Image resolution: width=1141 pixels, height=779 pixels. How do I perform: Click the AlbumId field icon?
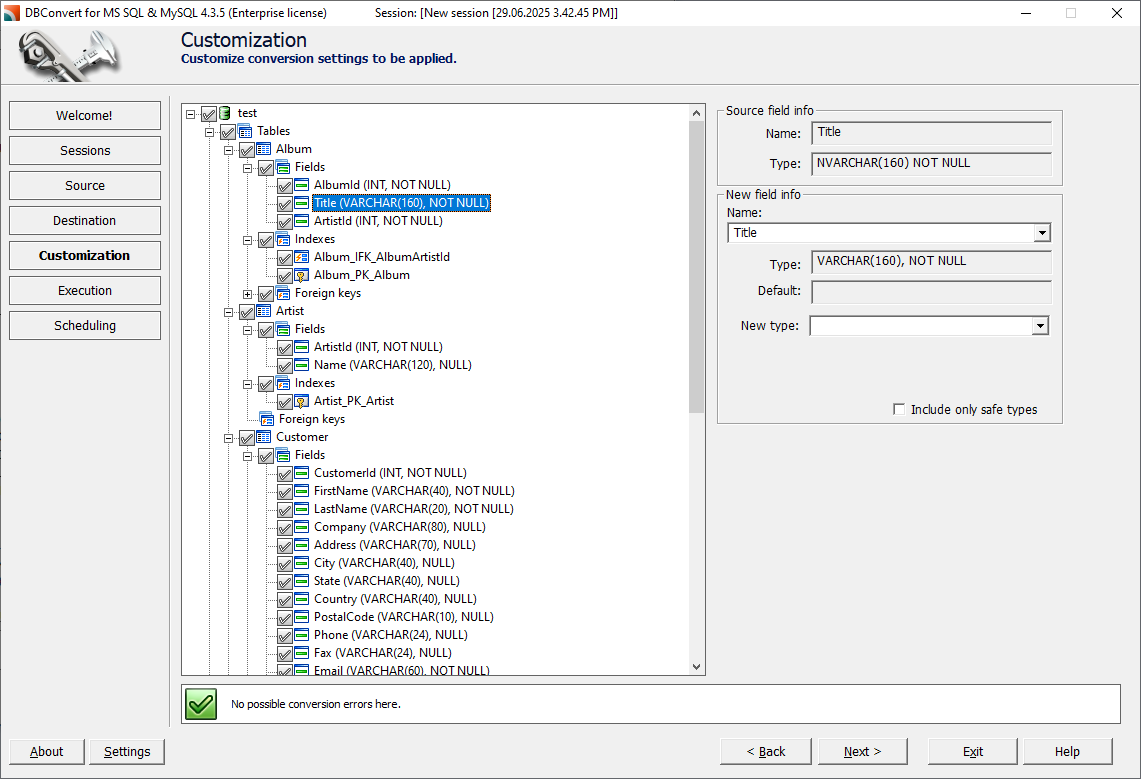click(301, 184)
